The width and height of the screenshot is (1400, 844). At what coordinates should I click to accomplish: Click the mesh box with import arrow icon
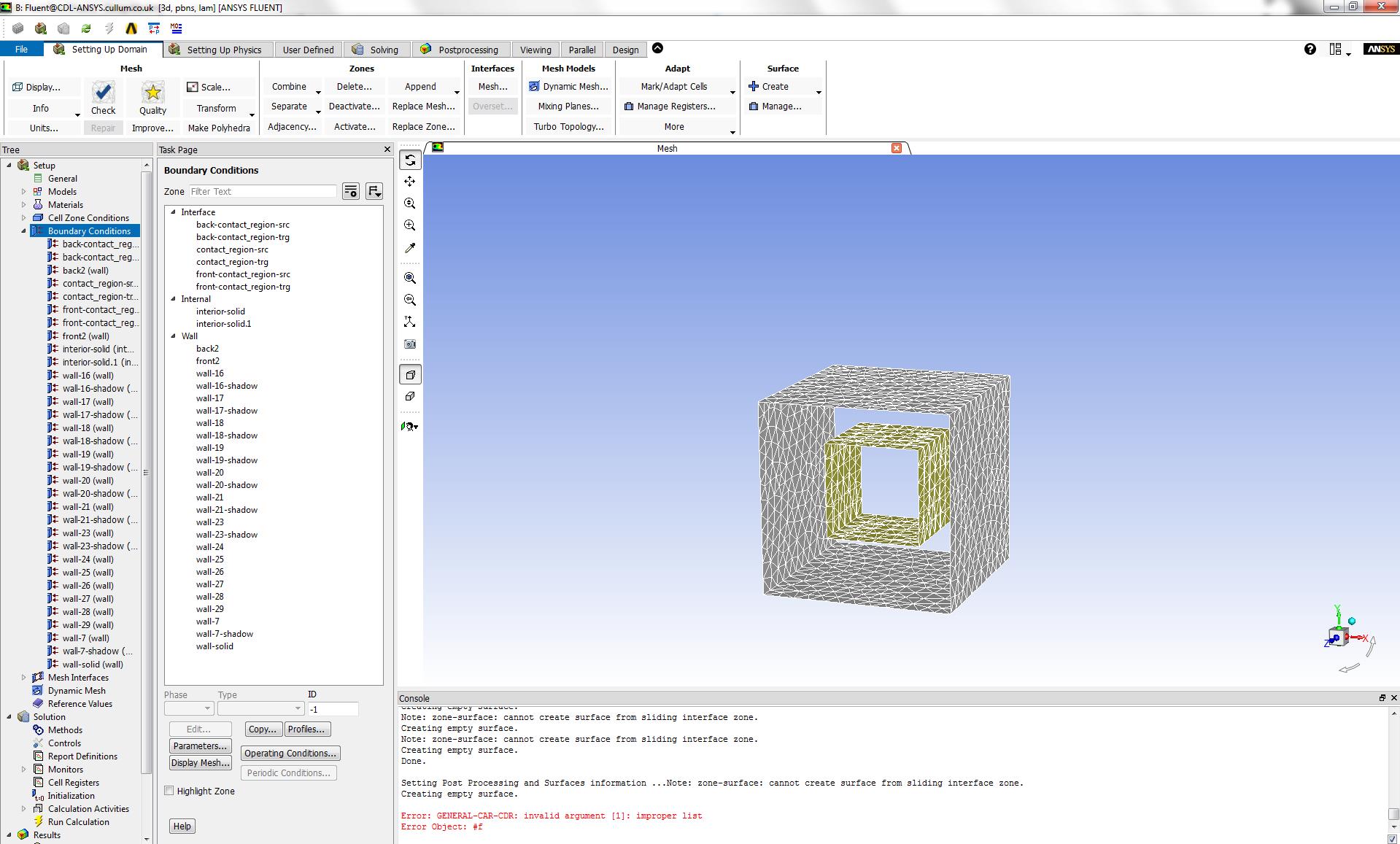[41, 28]
